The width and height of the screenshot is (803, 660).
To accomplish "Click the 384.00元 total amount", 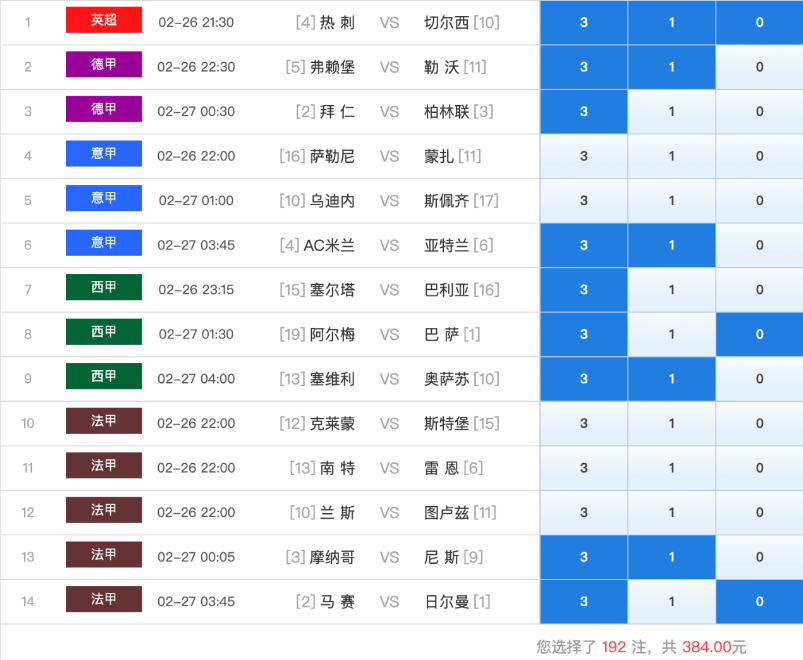I will tap(714, 647).
